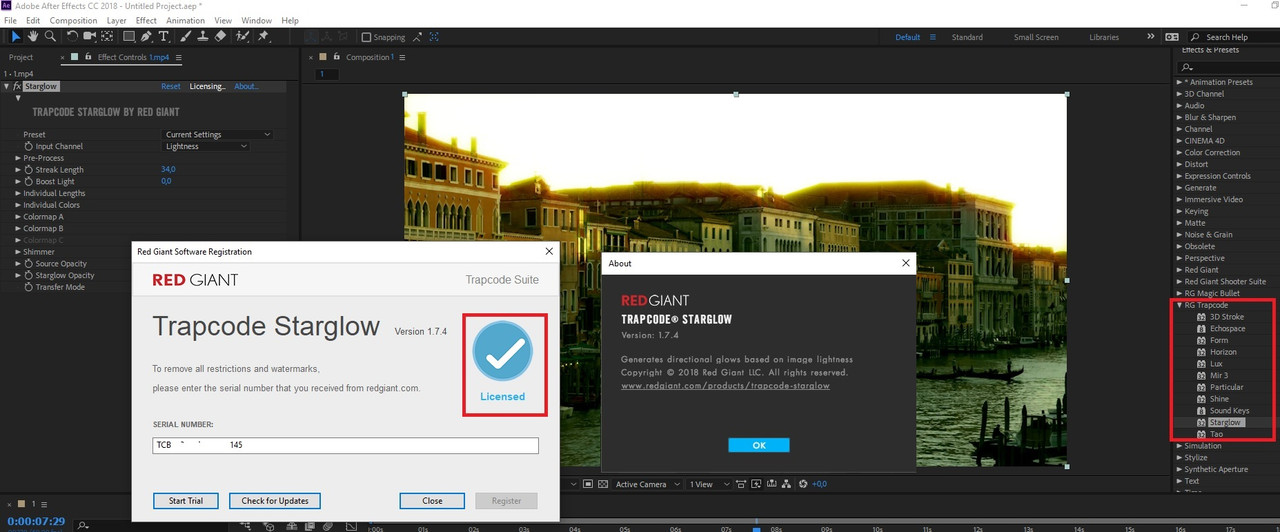The width and height of the screenshot is (1280, 532).
Task: Toggle Source Opacity stopwatch
Action: 28,264
